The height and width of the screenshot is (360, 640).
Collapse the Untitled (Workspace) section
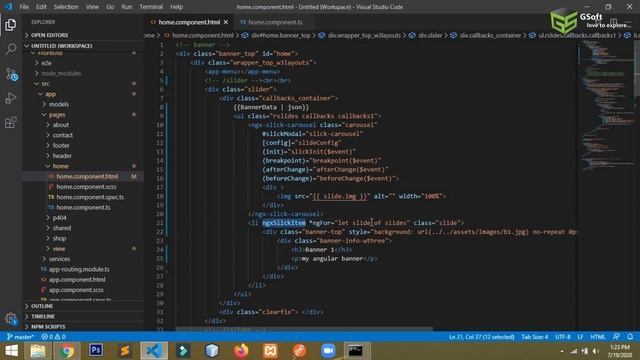click(83, 46)
